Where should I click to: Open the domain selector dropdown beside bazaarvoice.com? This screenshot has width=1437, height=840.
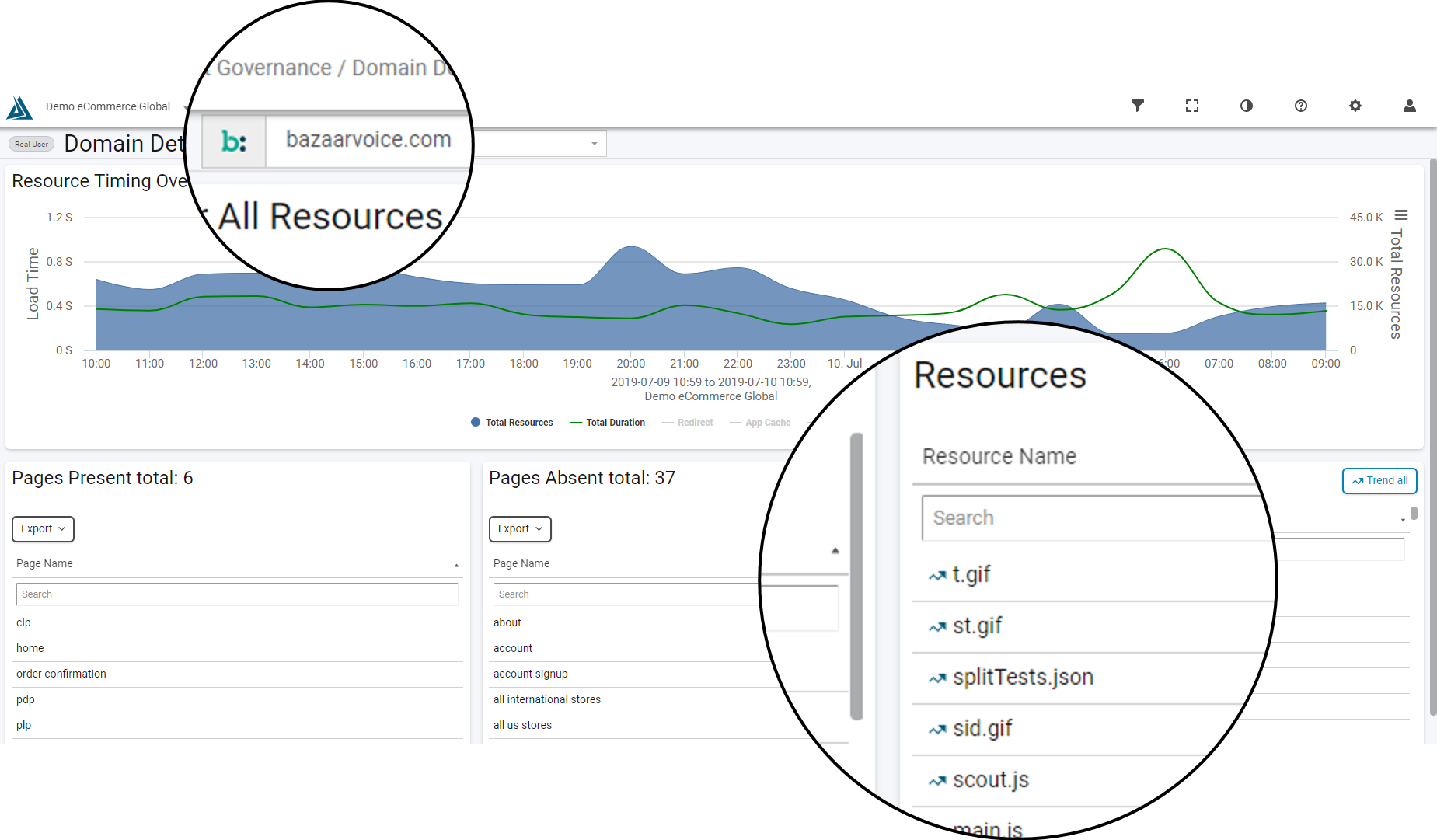(x=594, y=143)
